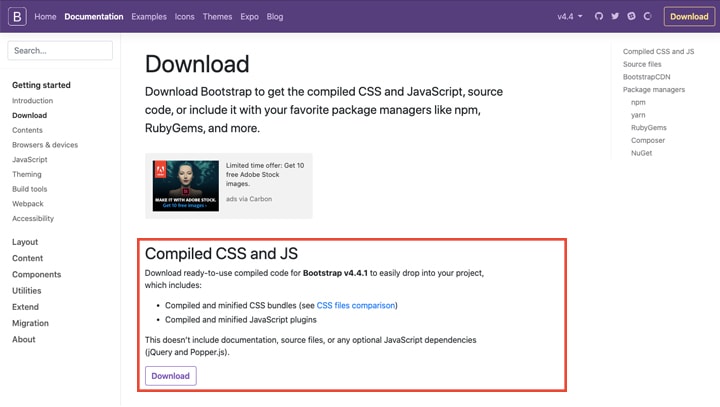Image resolution: width=720 pixels, height=407 pixels.
Task: Open Documentation in navbar
Action: coord(94,17)
